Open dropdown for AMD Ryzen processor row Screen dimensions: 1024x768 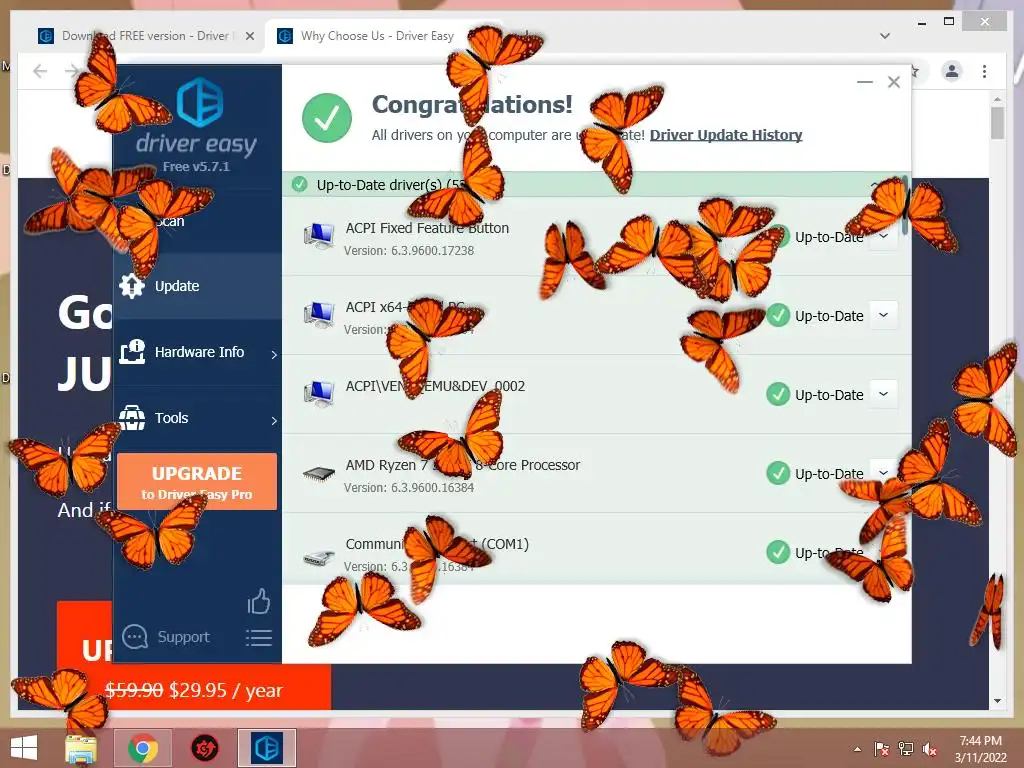pos(884,472)
